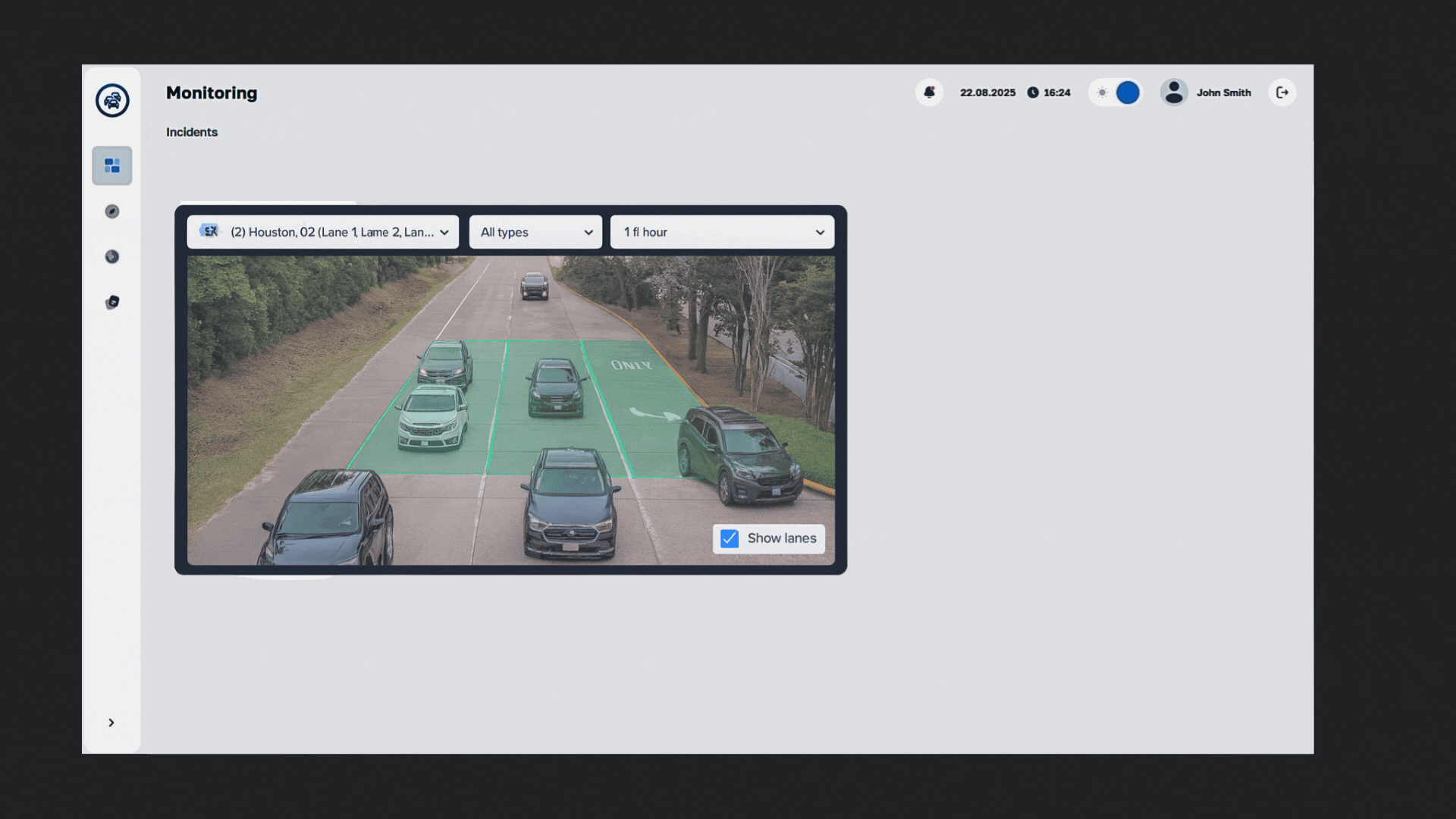Viewport: 1456px width, 819px height.
Task: Open the dashboard grid sidebar icon
Action: (x=112, y=165)
